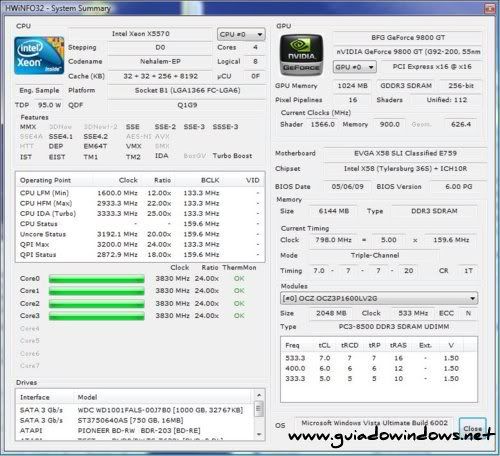500x456 pixels.
Task: Click the Q1G9 QDF field
Action: coord(187,105)
